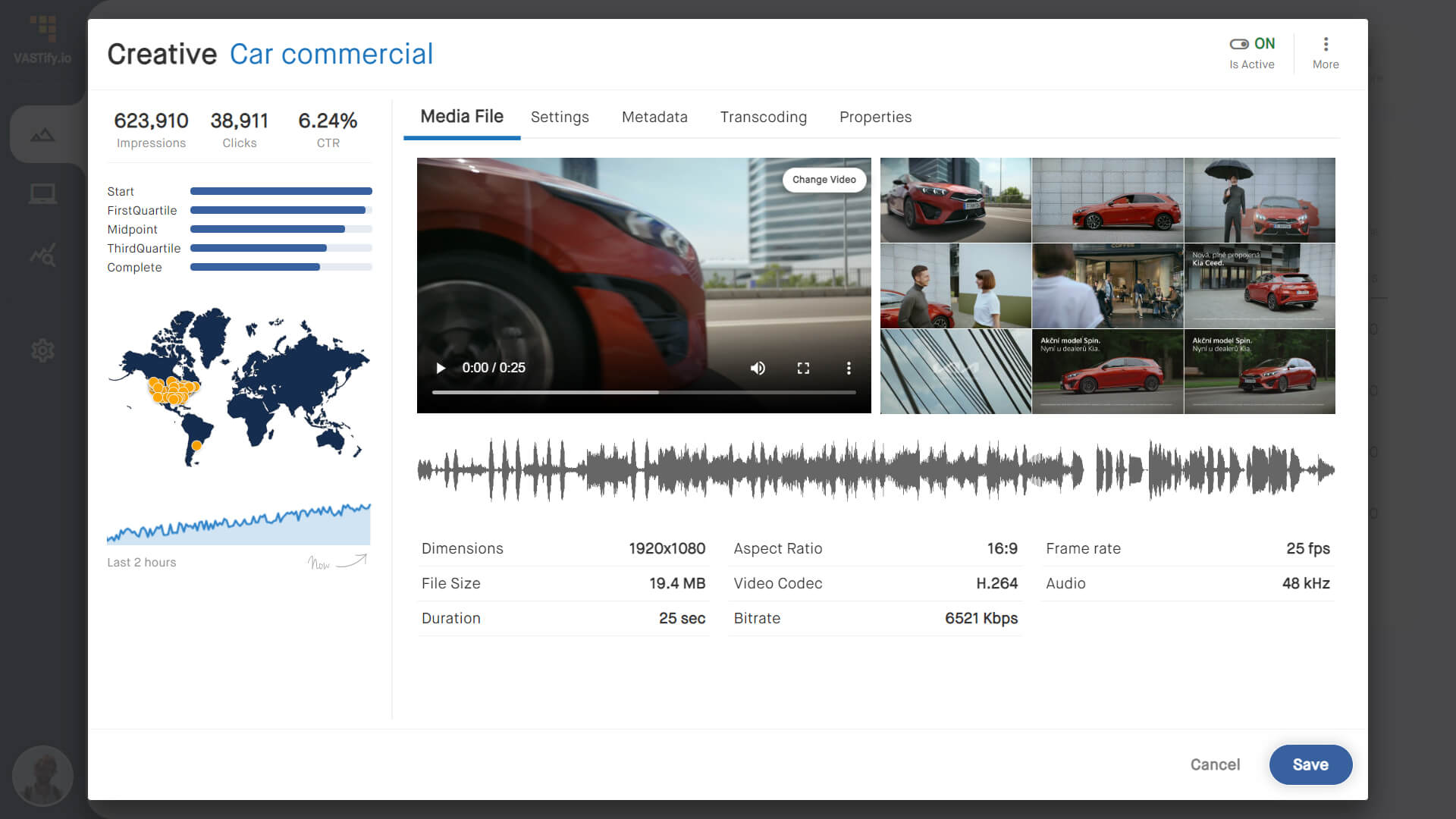Click the reporting trends icon in sidebar
The height and width of the screenshot is (819, 1456).
point(43,256)
